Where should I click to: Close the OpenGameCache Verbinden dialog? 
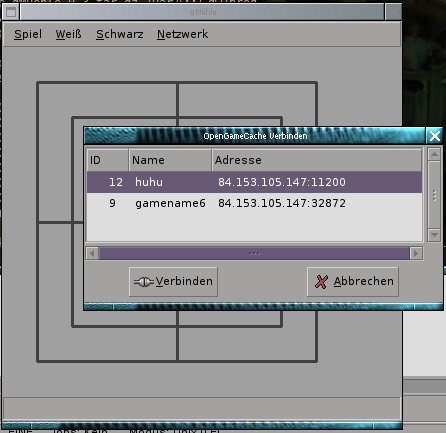pos(435,136)
